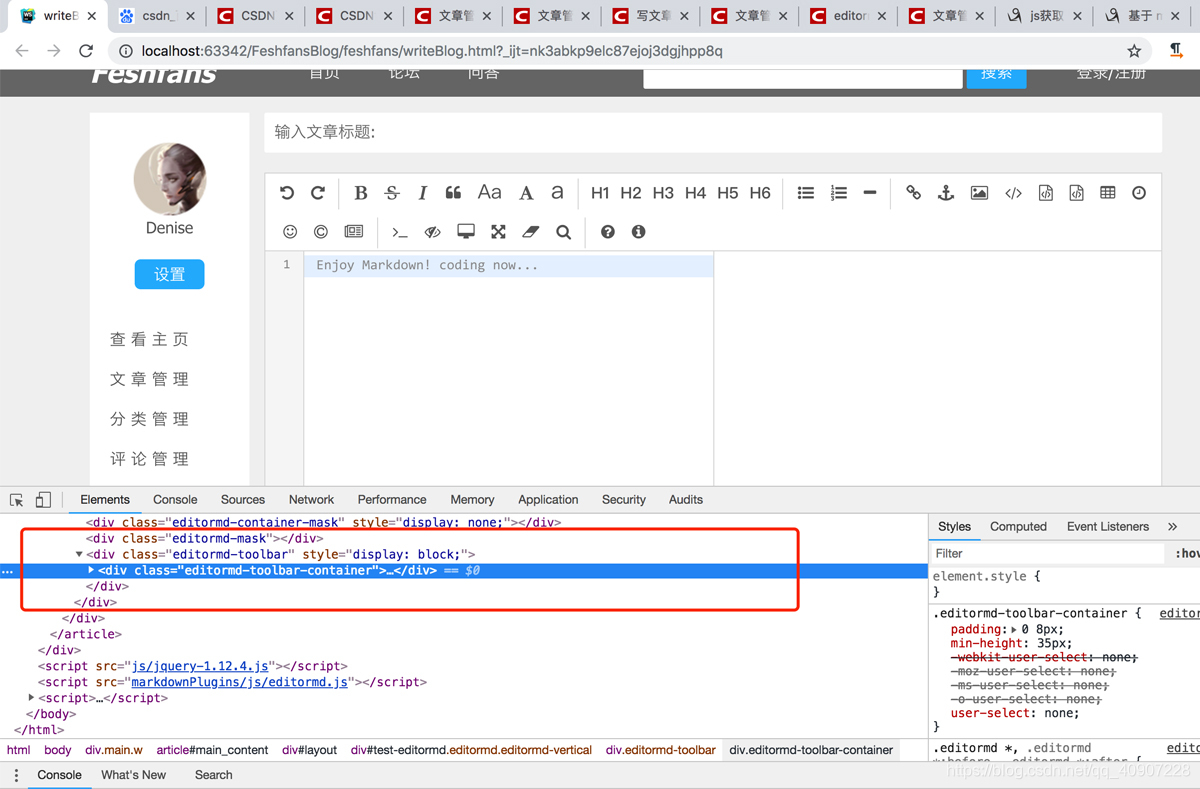Click the blue 设置 button
Viewport: 1200px width, 789px height.
click(x=169, y=274)
